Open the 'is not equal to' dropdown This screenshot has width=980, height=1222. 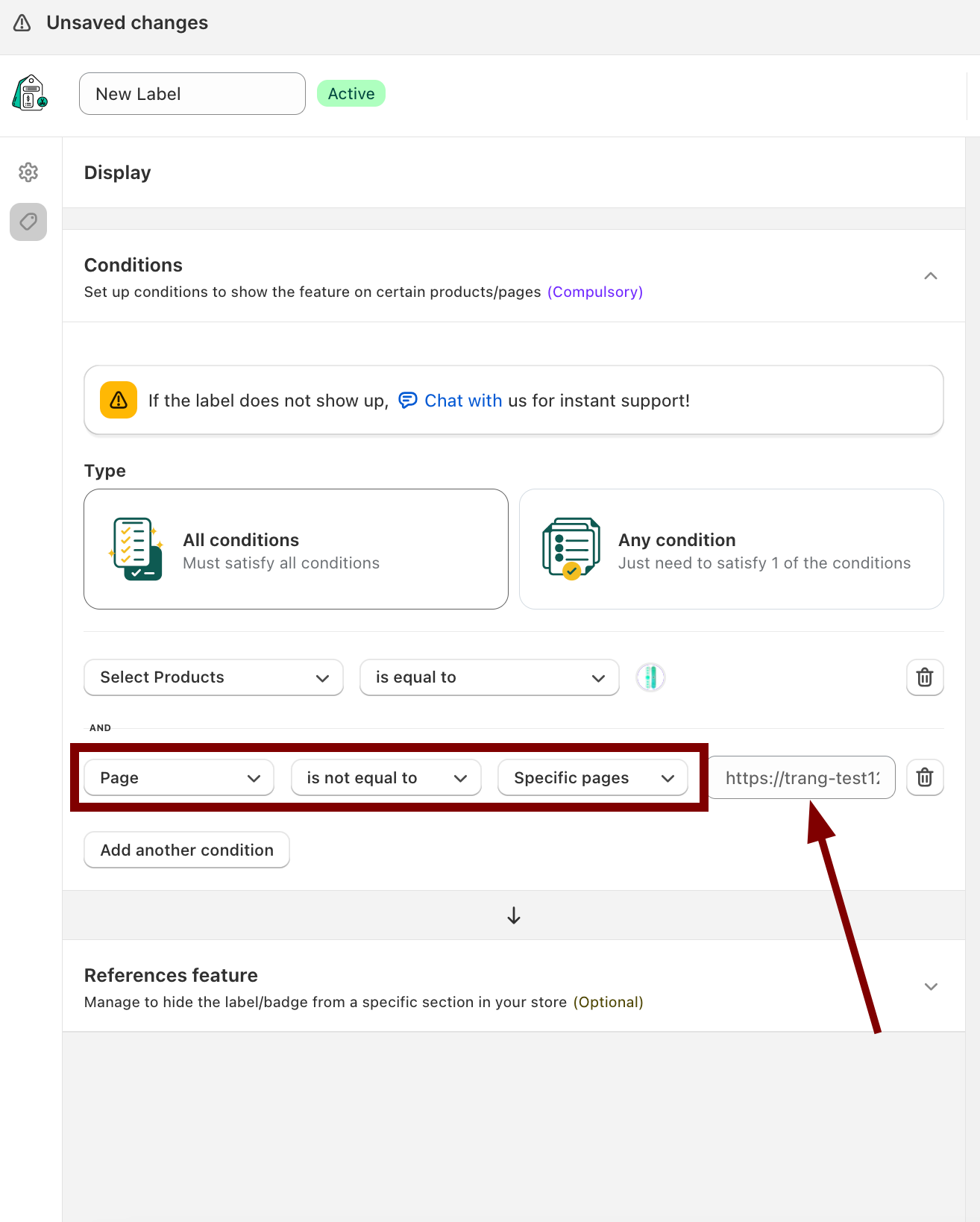point(386,777)
